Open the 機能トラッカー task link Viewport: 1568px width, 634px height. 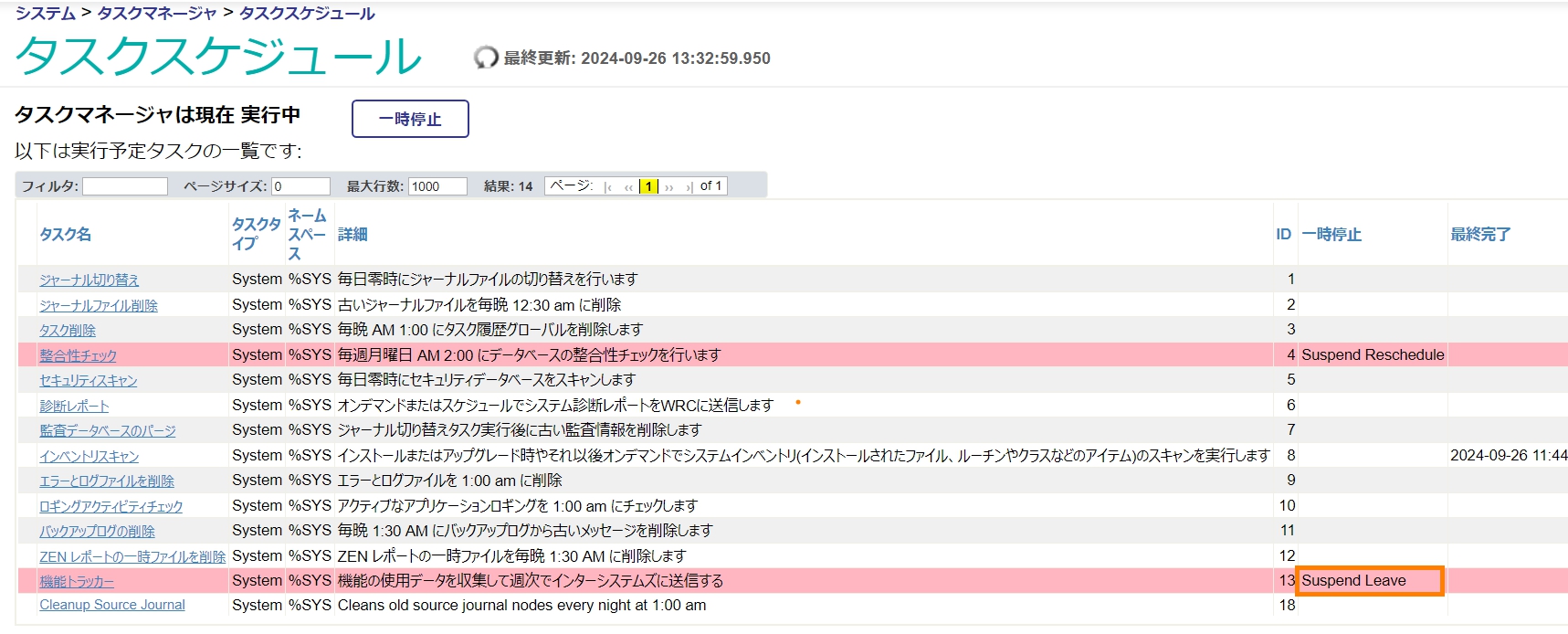[x=77, y=581]
